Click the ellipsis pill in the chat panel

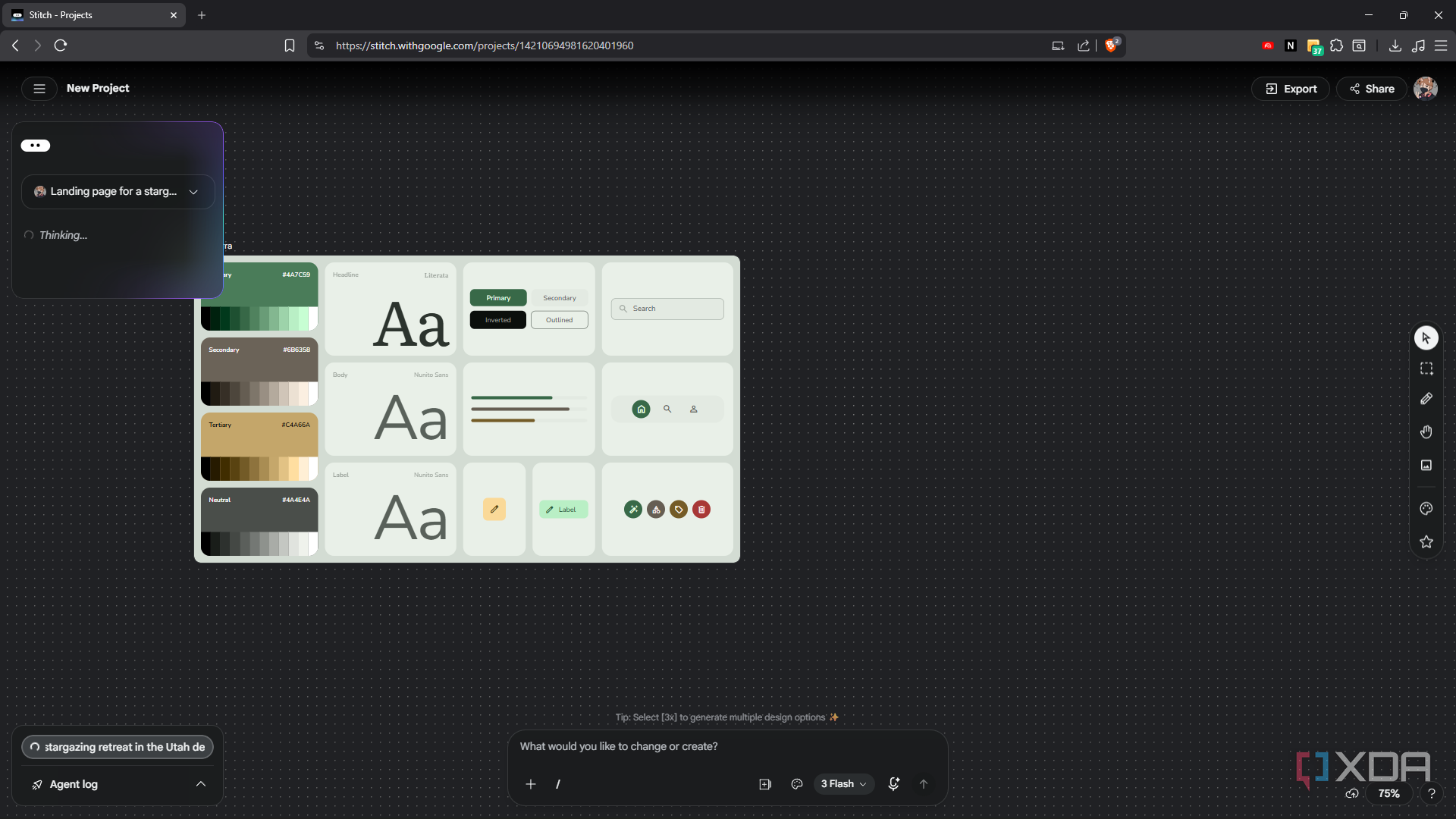pos(36,146)
